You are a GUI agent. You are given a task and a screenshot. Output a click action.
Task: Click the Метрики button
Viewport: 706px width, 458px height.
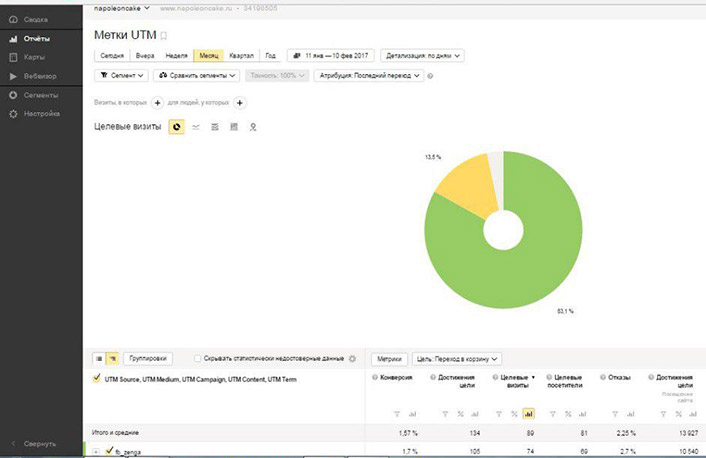point(389,358)
